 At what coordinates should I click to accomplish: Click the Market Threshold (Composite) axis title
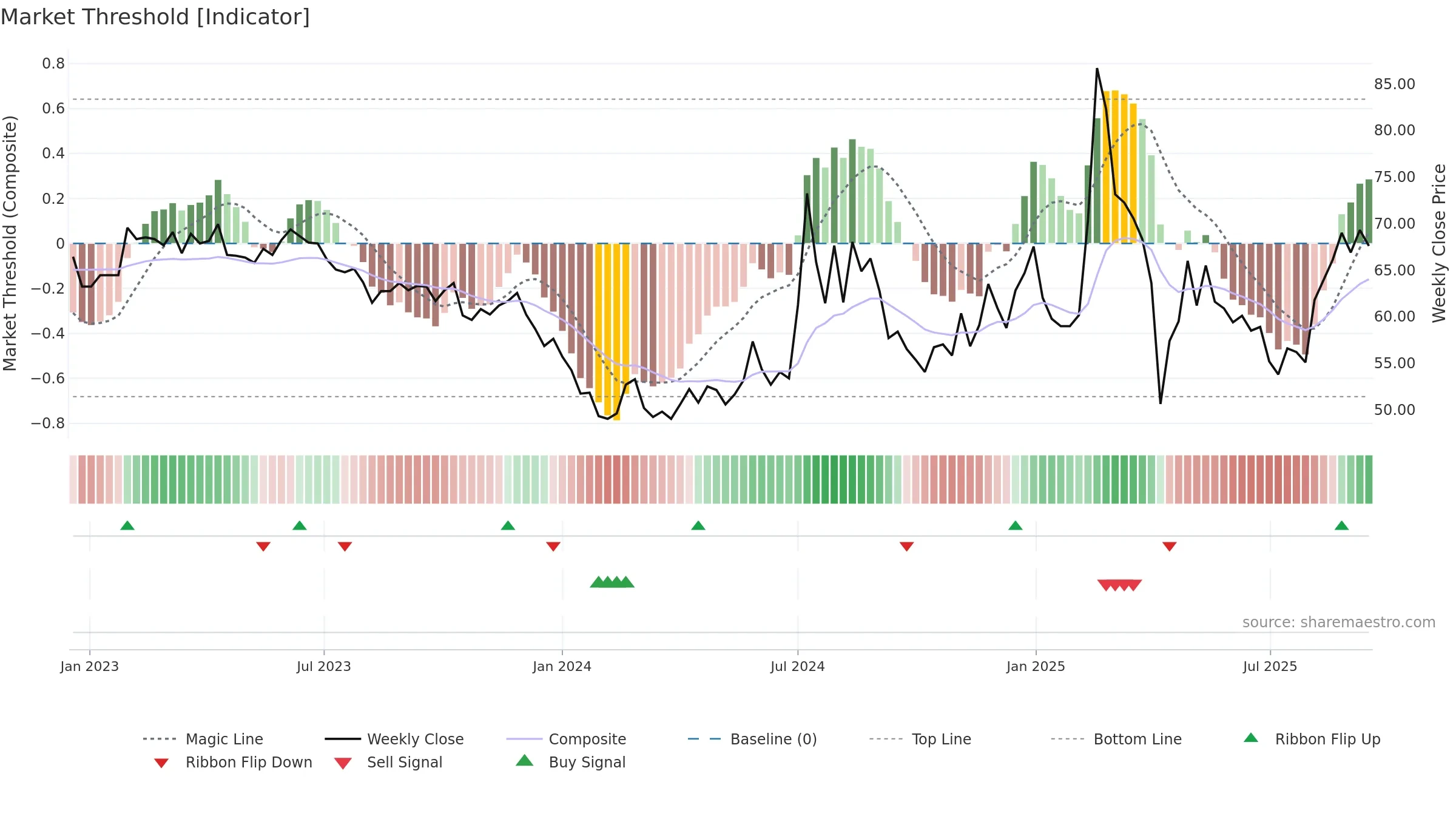[10, 243]
